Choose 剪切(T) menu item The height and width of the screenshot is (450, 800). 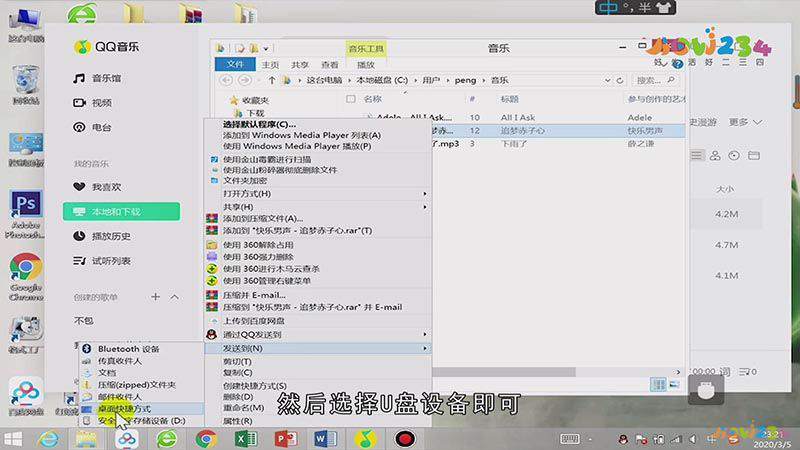point(237,361)
